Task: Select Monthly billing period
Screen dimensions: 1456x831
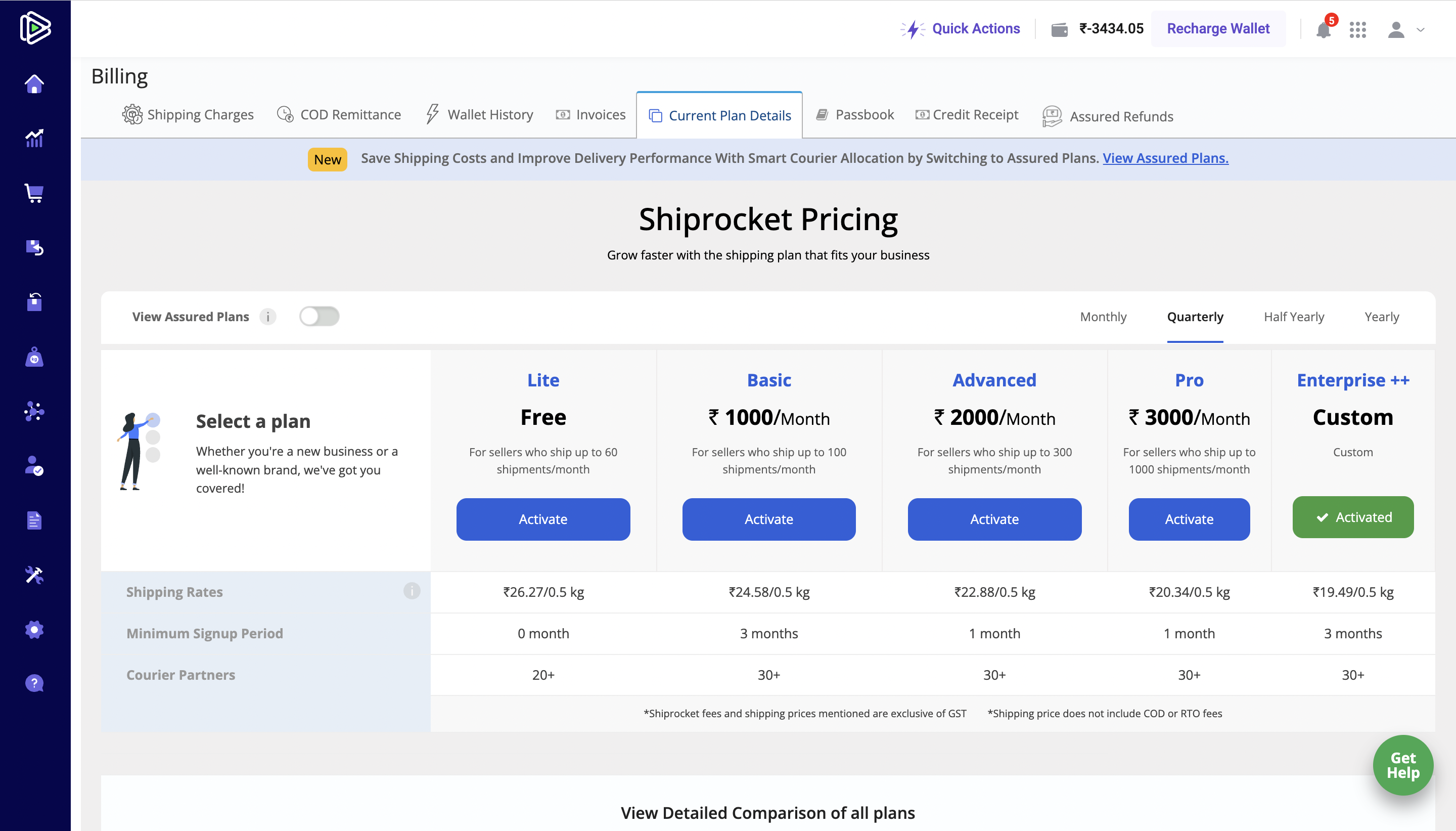Action: [1103, 317]
